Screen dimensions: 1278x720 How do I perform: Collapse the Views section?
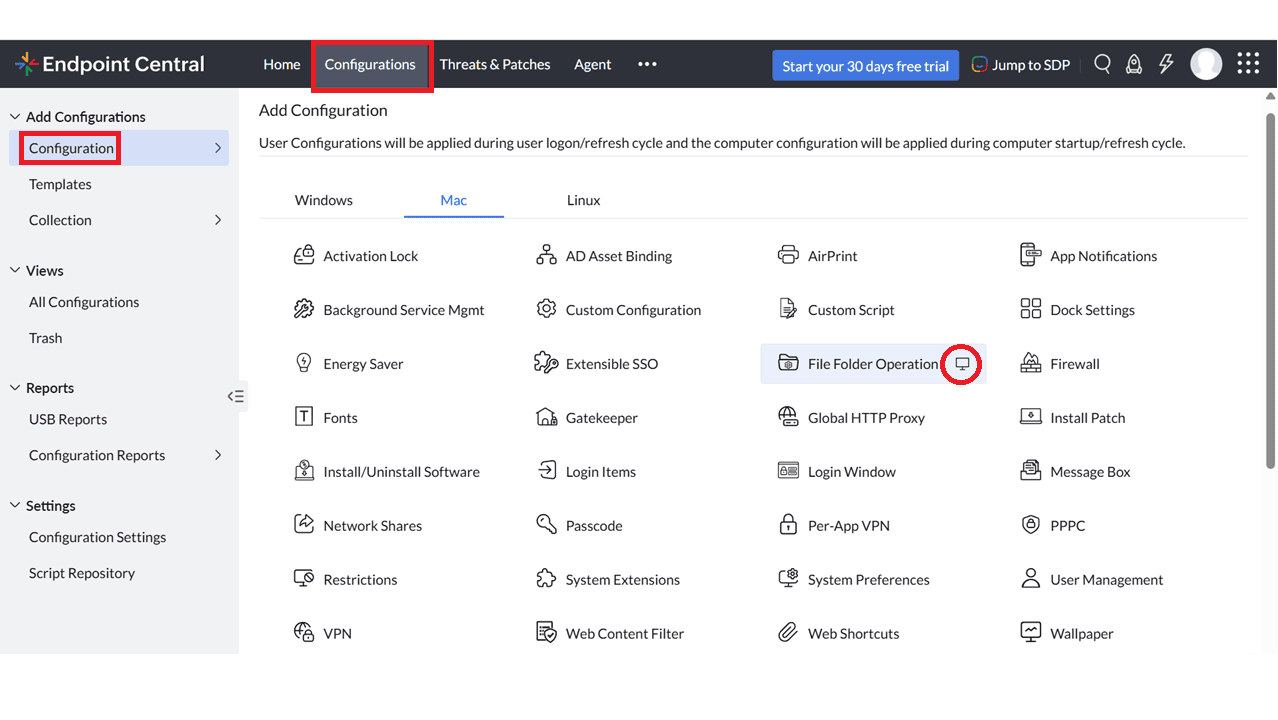pos(15,270)
